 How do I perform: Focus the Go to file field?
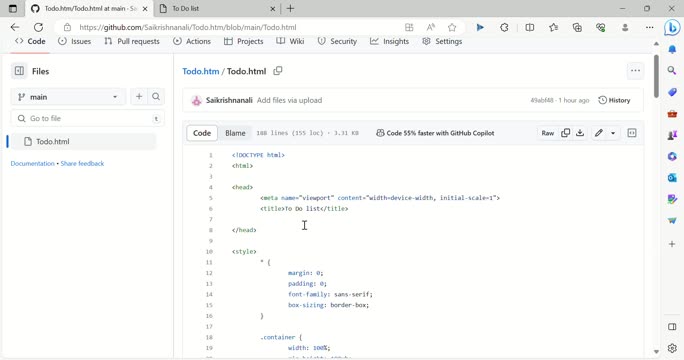point(87,118)
